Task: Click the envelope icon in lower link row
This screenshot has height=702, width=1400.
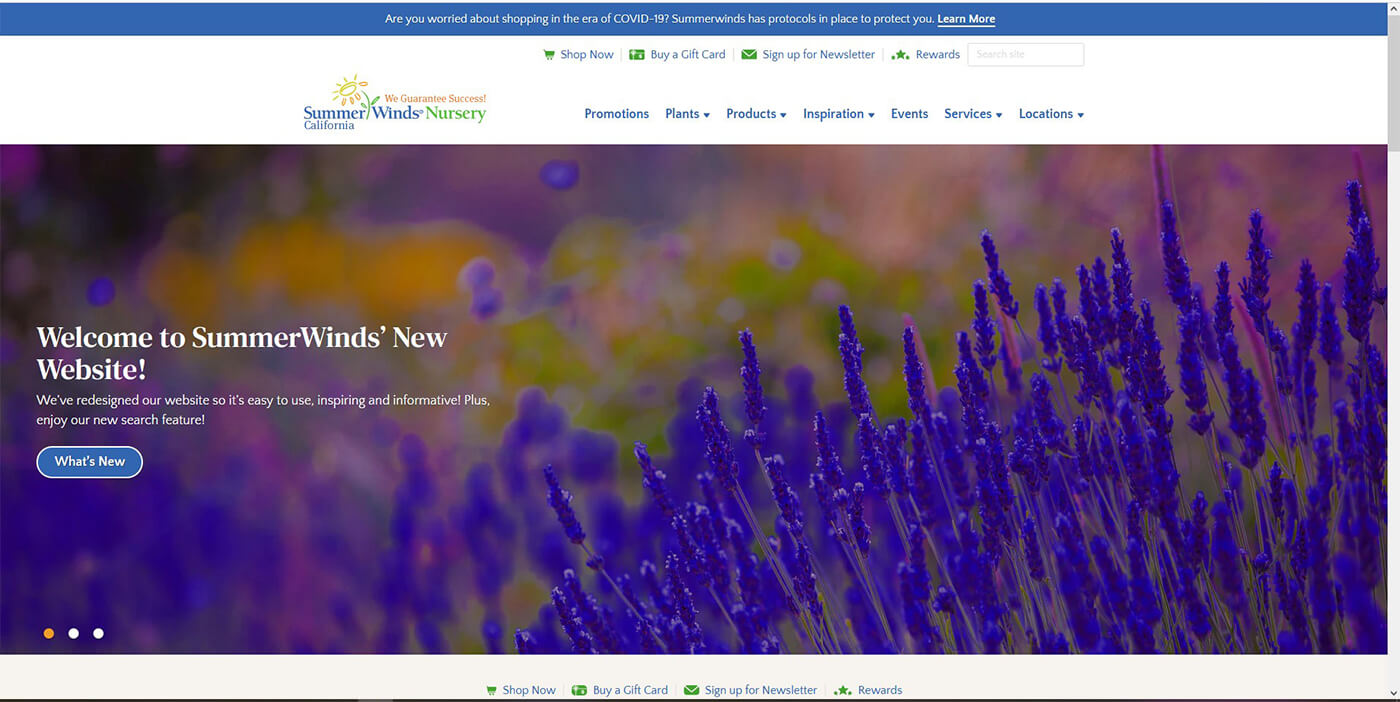Action: coord(691,690)
